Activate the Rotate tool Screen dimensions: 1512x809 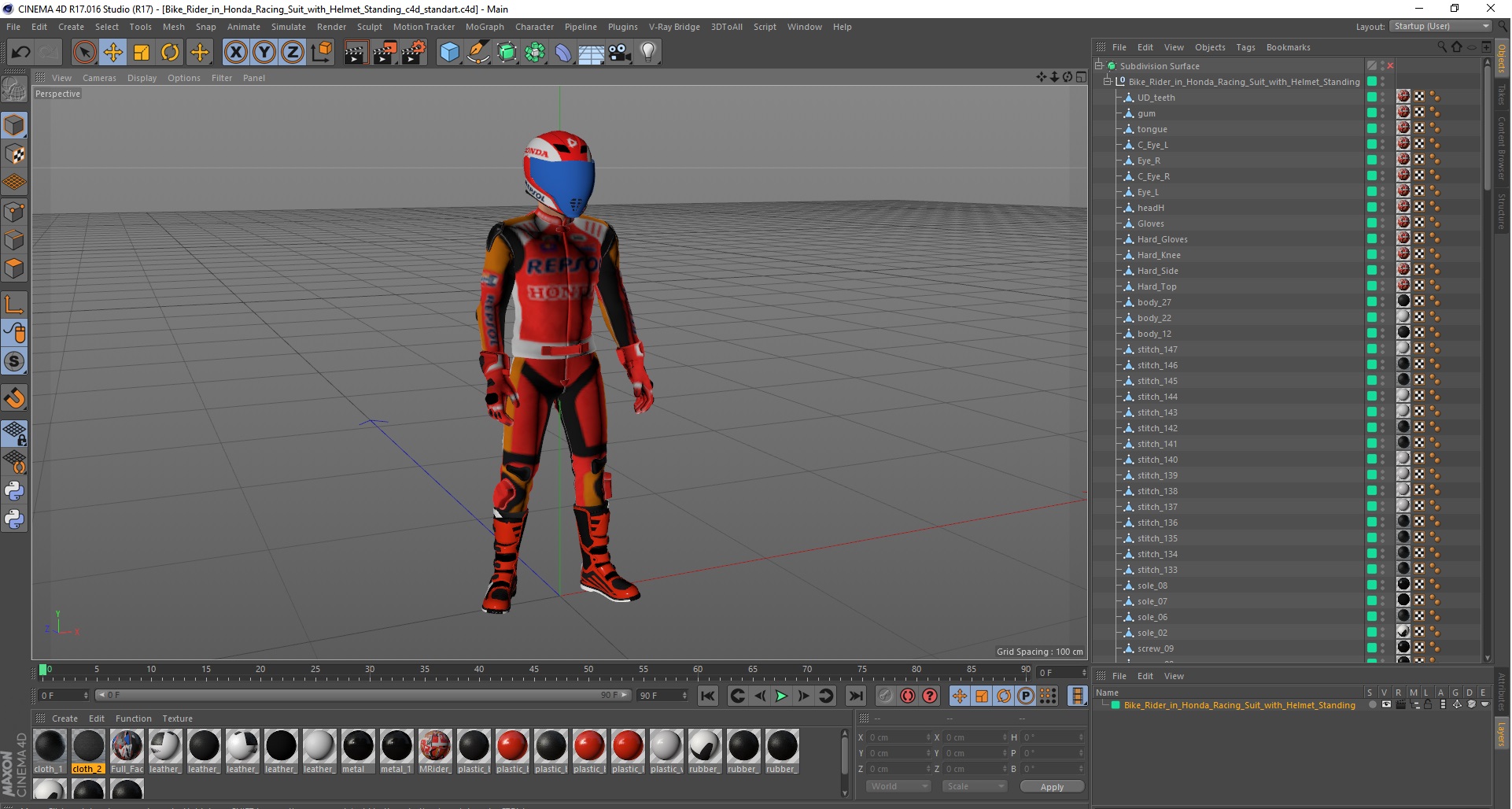170,53
